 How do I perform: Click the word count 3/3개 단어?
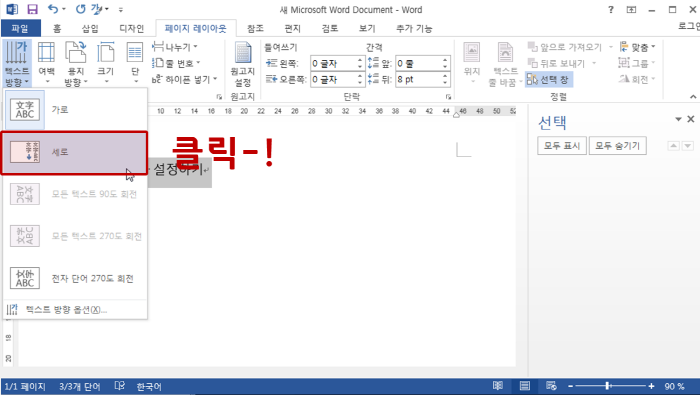80,387
